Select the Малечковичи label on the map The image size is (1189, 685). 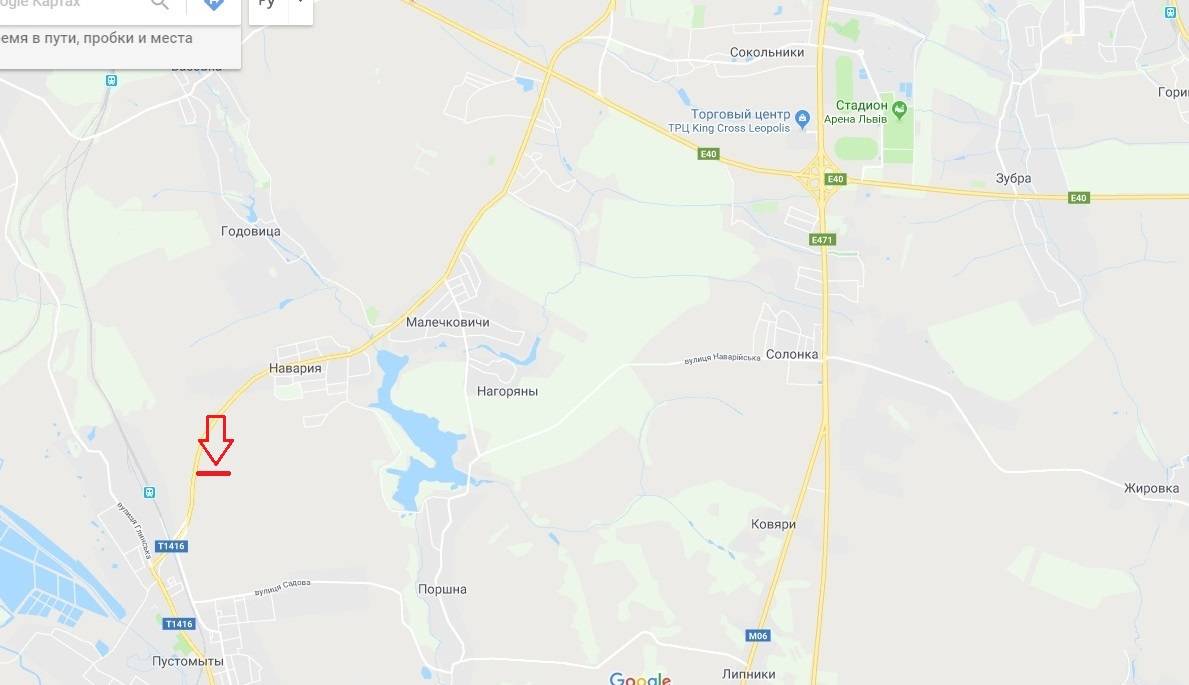pos(447,322)
